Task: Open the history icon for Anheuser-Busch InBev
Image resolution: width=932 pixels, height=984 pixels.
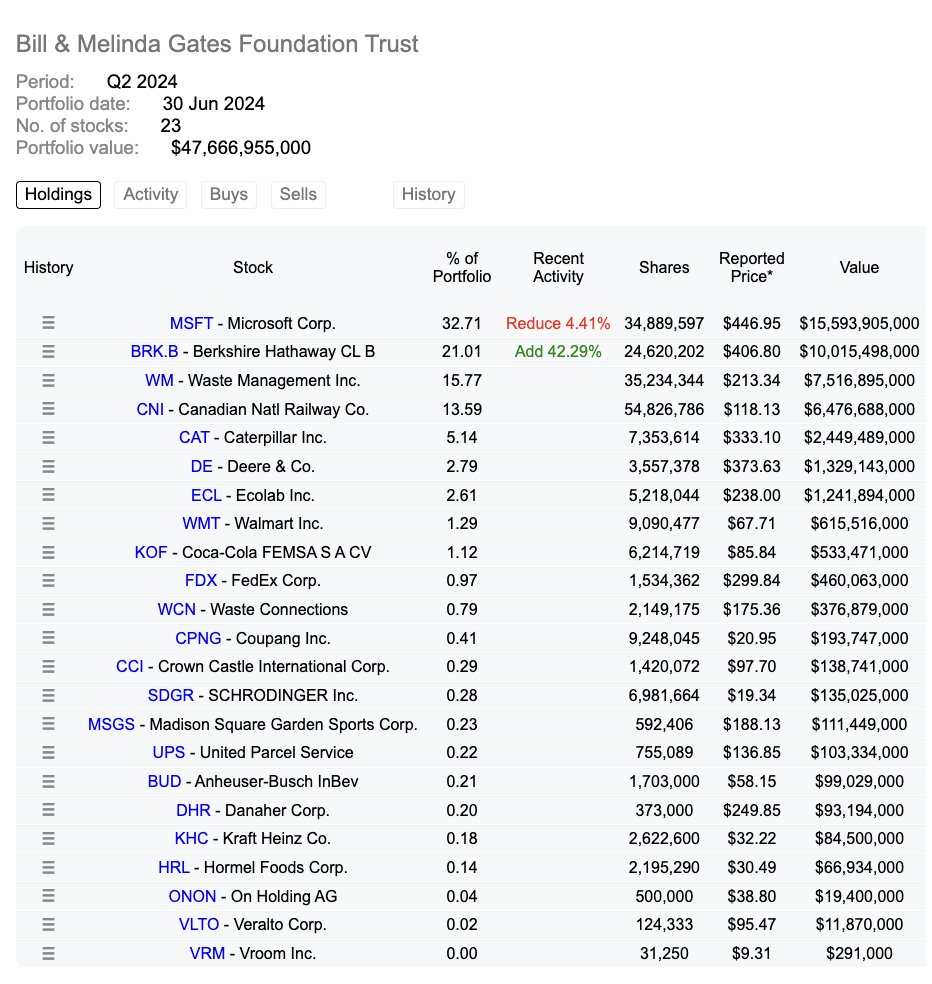Action: coord(48,781)
